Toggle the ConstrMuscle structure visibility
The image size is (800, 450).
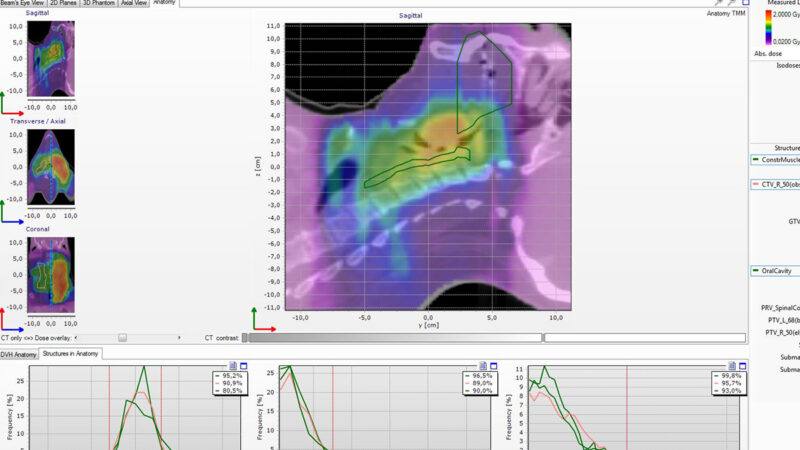[x=755, y=159]
